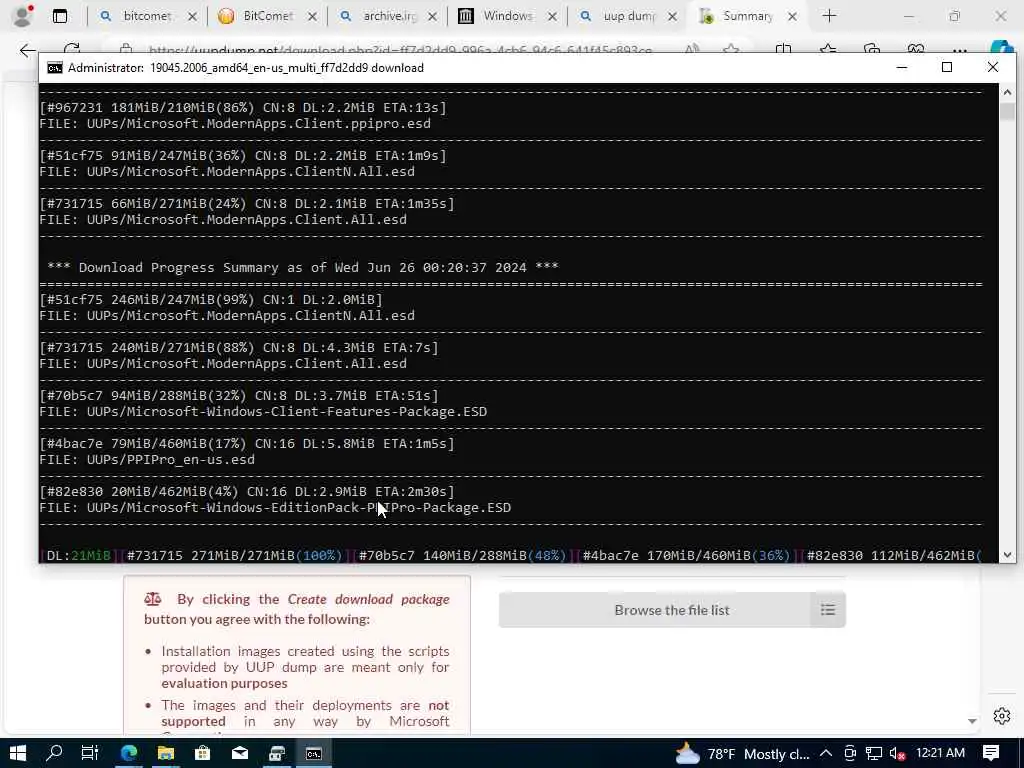Open the command prompt window system menu icon
This screenshot has width=1024, height=768.
tap(55, 68)
